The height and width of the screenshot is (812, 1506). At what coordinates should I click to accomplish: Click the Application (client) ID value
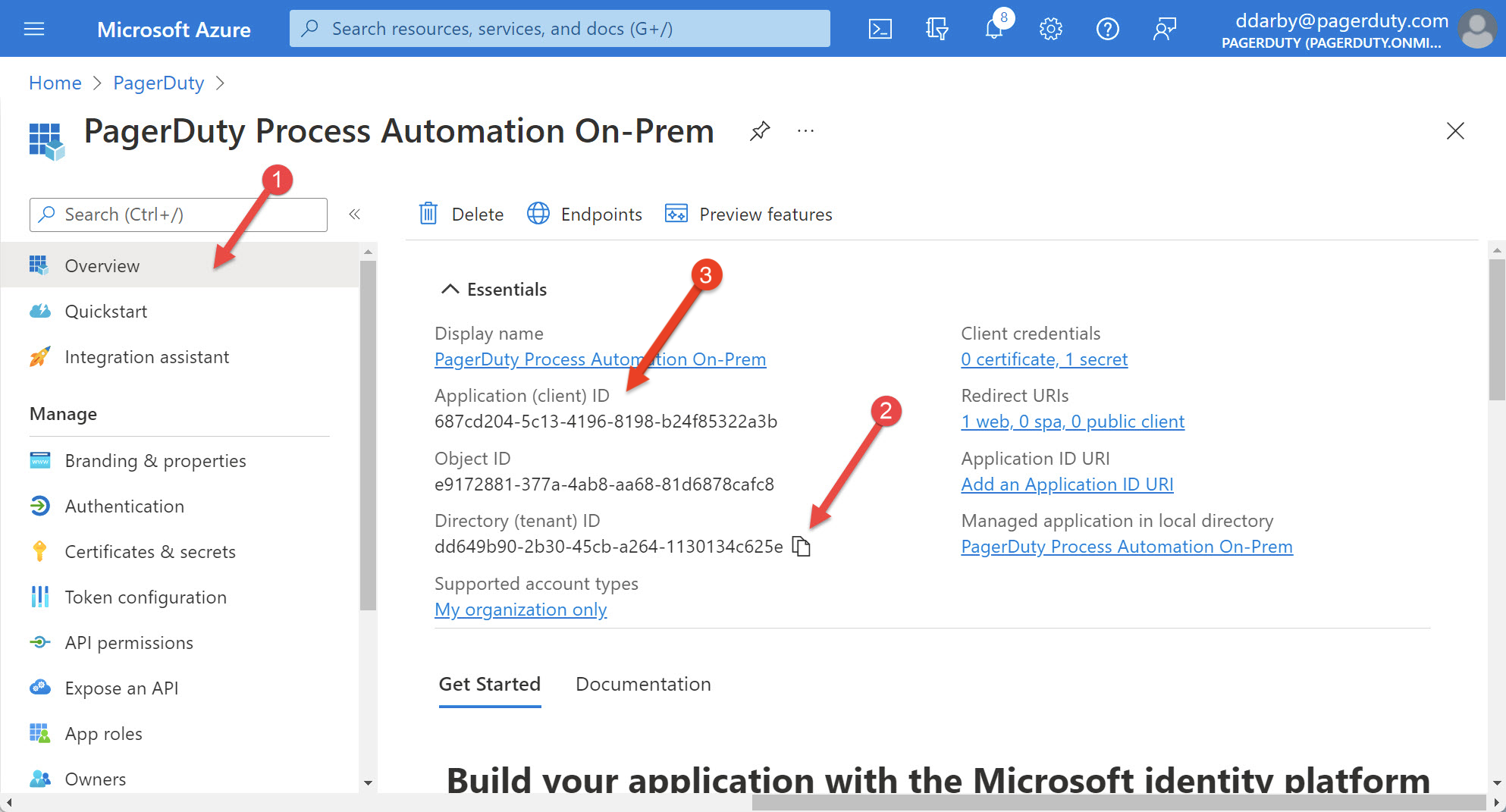click(x=606, y=422)
